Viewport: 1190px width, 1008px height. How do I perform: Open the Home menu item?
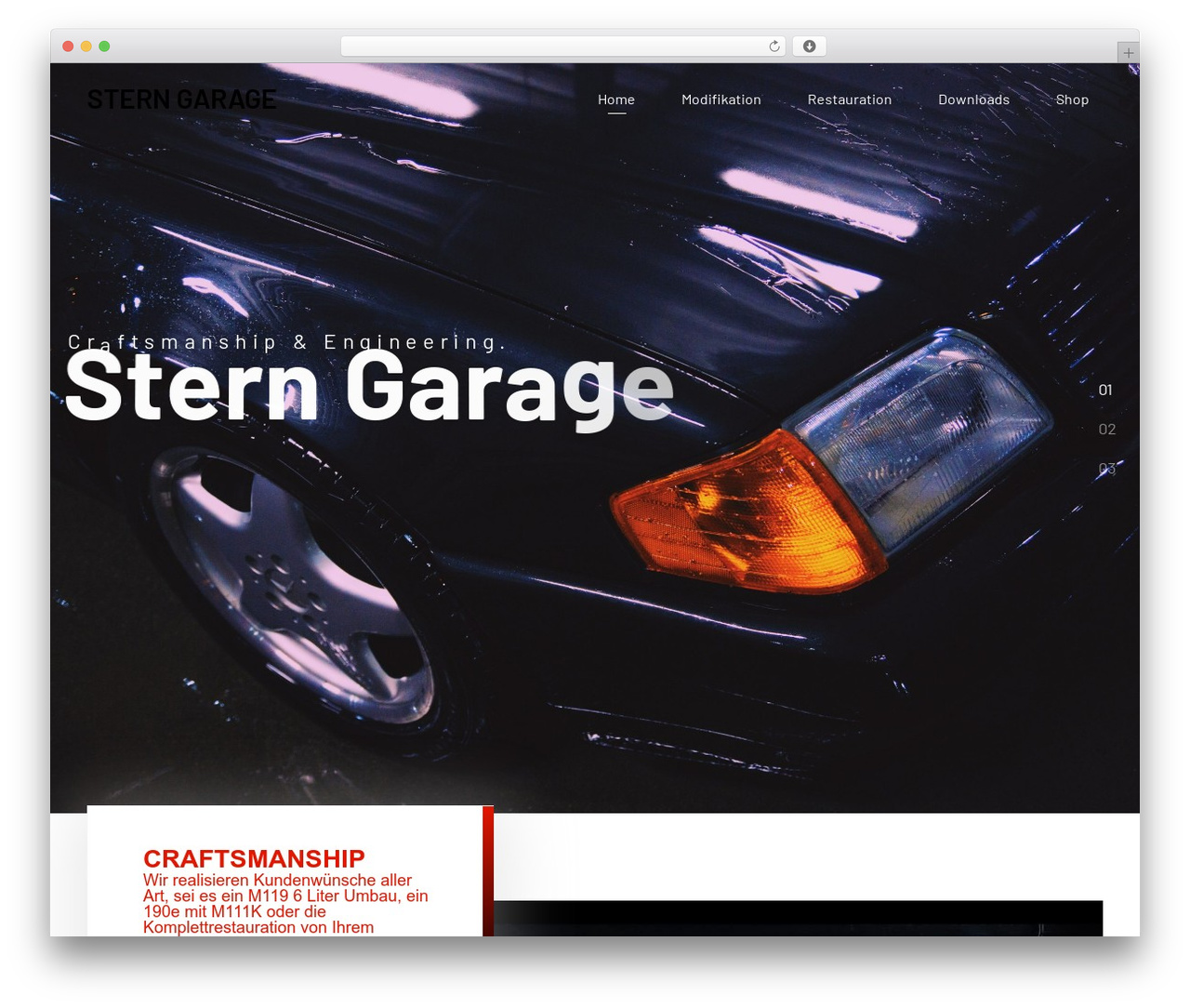coord(616,99)
